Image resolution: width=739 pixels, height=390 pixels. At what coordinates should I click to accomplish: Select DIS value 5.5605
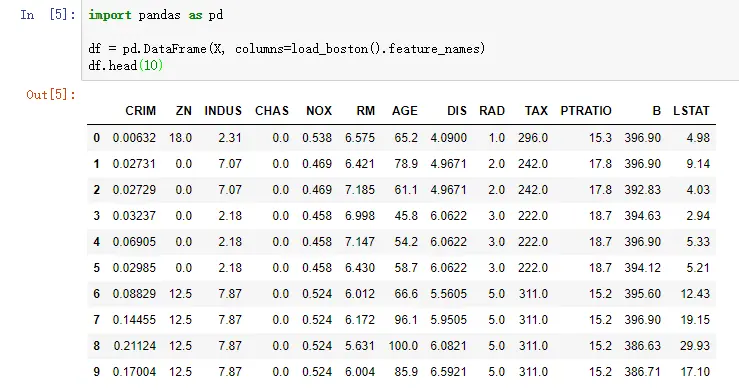point(449,293)
